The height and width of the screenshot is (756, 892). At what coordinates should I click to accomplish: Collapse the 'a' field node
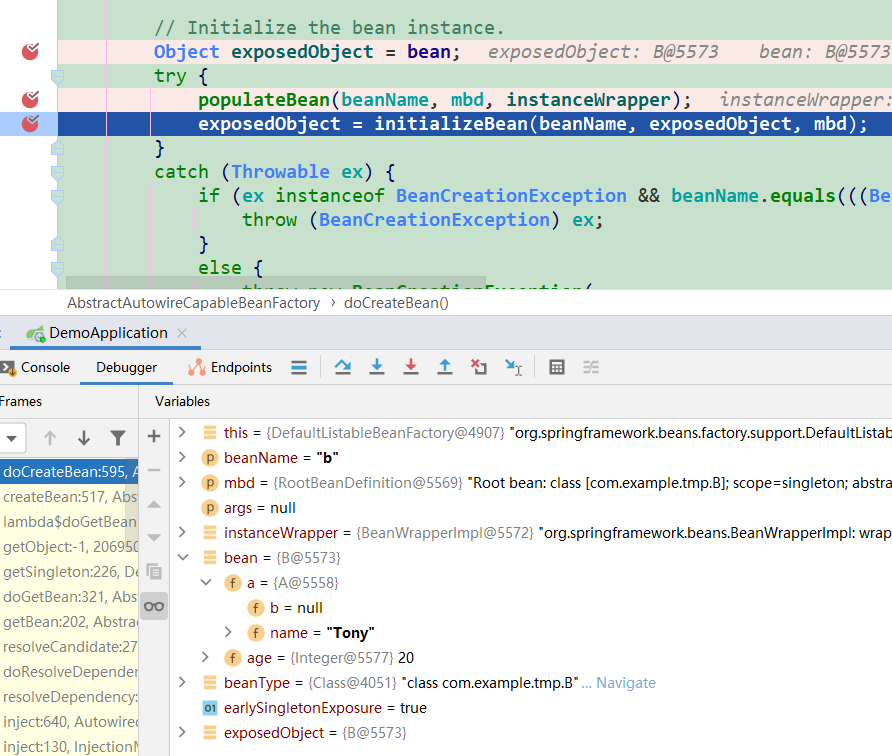(x=206, y=583)
